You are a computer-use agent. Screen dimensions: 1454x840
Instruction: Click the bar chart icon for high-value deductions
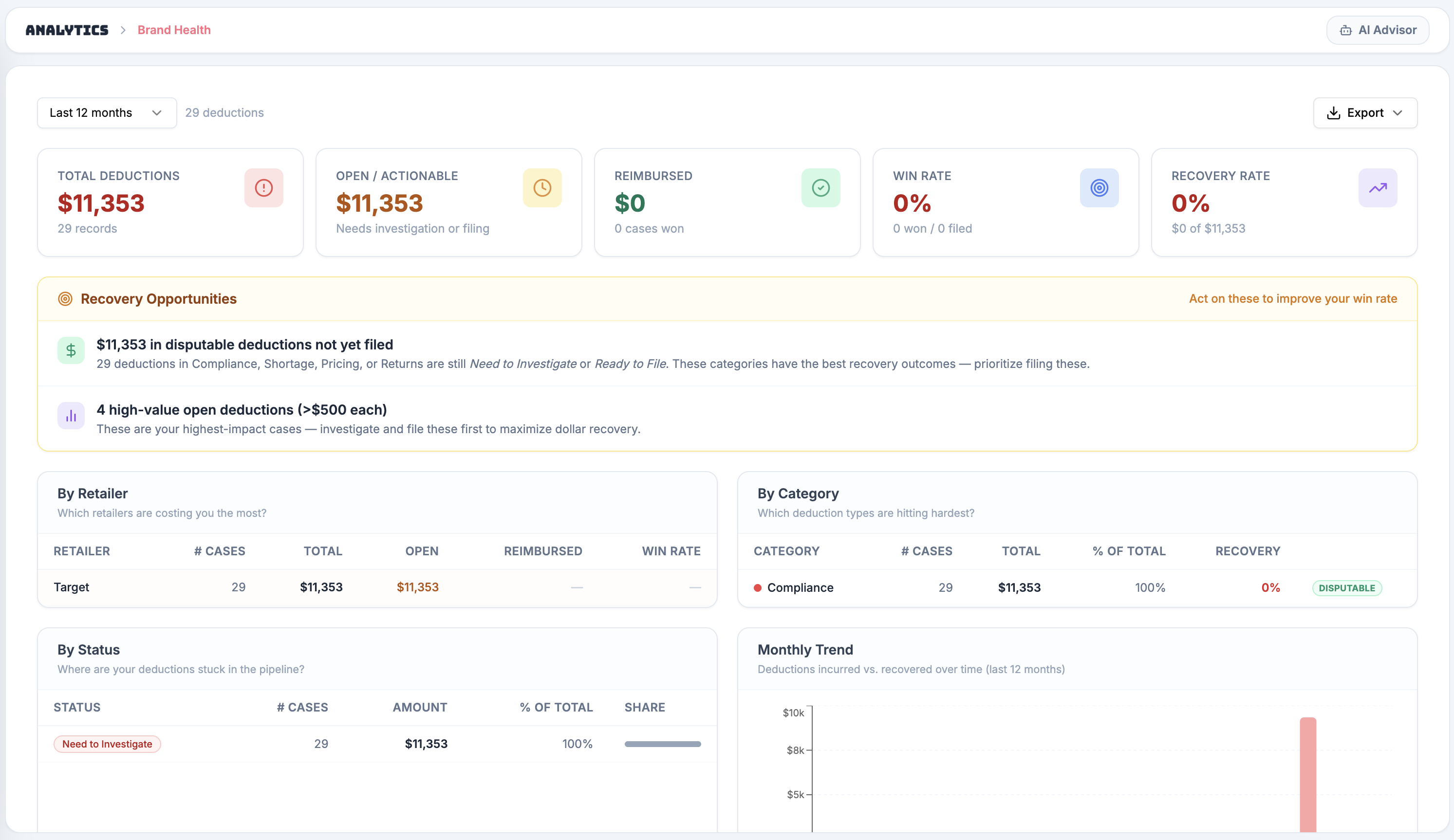coord(71,415)
